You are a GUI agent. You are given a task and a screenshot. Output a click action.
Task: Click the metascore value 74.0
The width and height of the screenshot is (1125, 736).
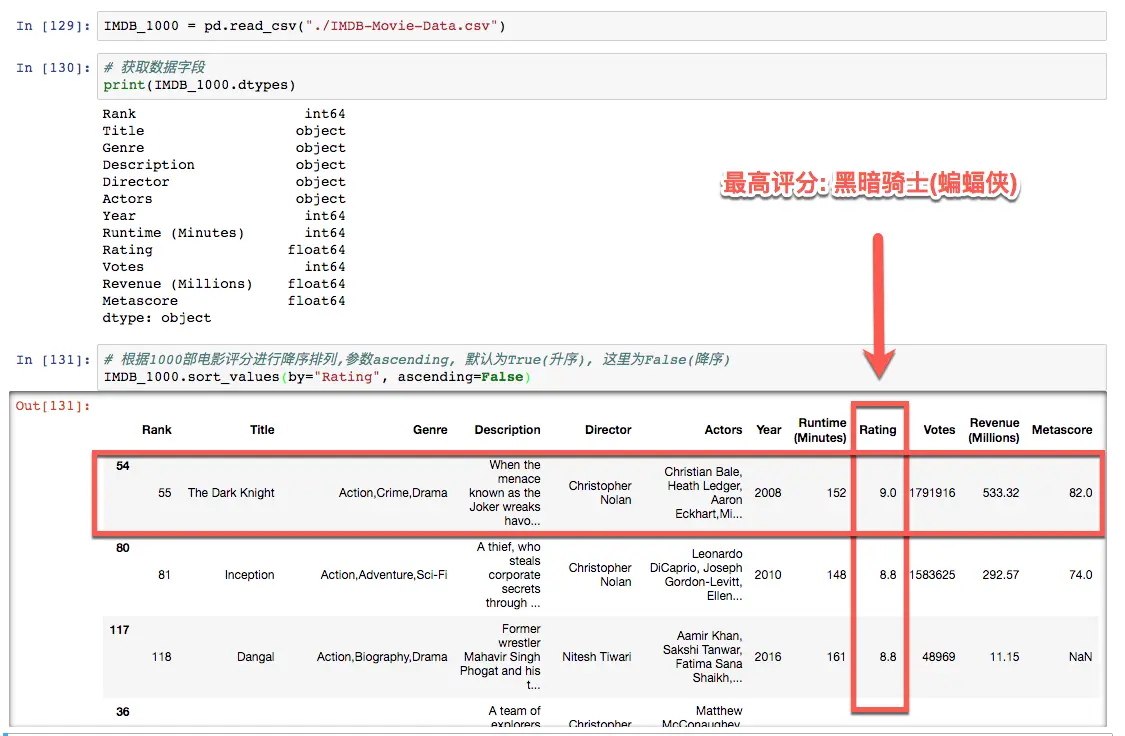tap(1081, 575)
